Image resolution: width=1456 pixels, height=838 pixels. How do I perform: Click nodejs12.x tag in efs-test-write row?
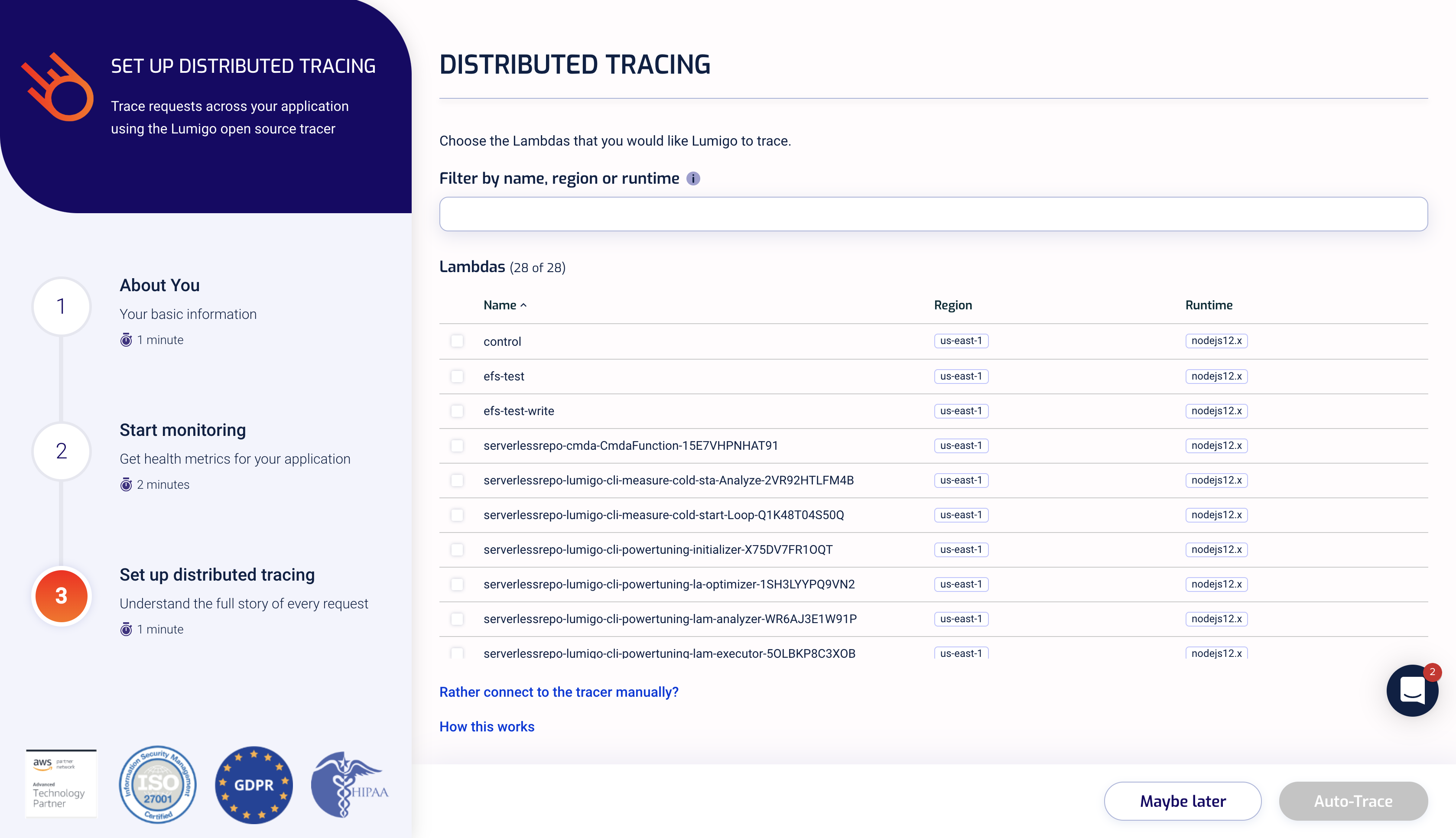click(x=1216, y=411)
